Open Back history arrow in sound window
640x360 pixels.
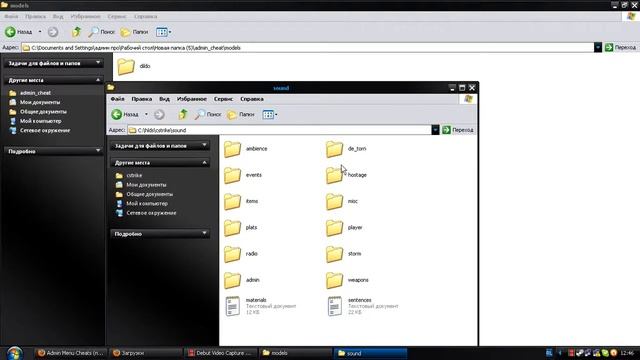pyautogui.click(x=146, y=115)
